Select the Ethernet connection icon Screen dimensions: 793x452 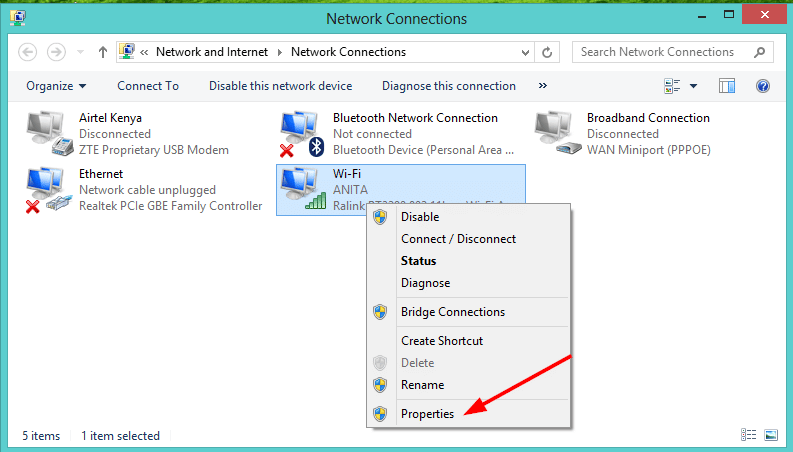point(49,190)
